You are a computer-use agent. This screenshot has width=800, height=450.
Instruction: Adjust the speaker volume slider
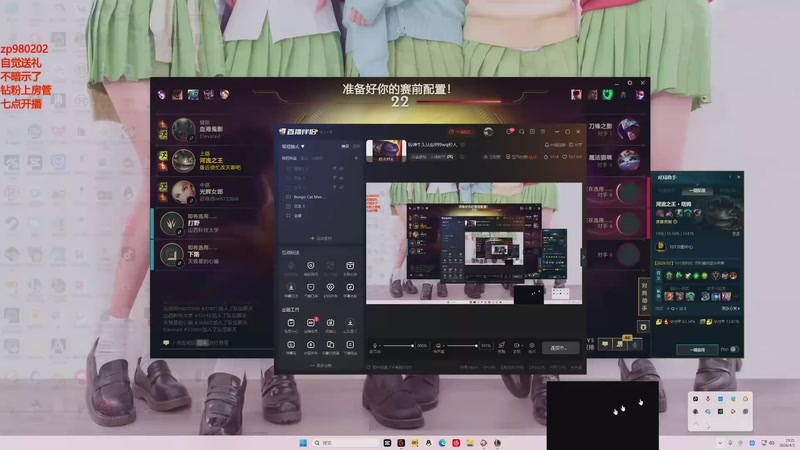click(462, 345)
